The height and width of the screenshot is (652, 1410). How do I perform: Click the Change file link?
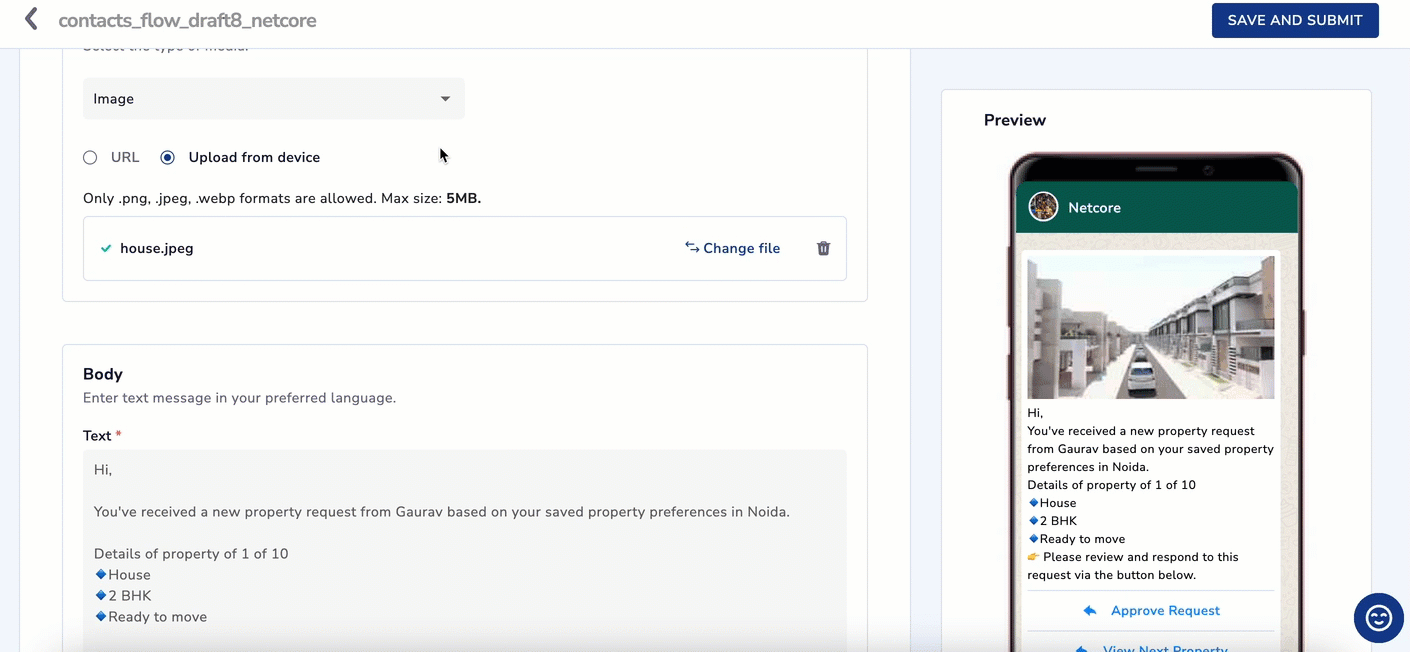pyautogui.click(x=732, y=248)
